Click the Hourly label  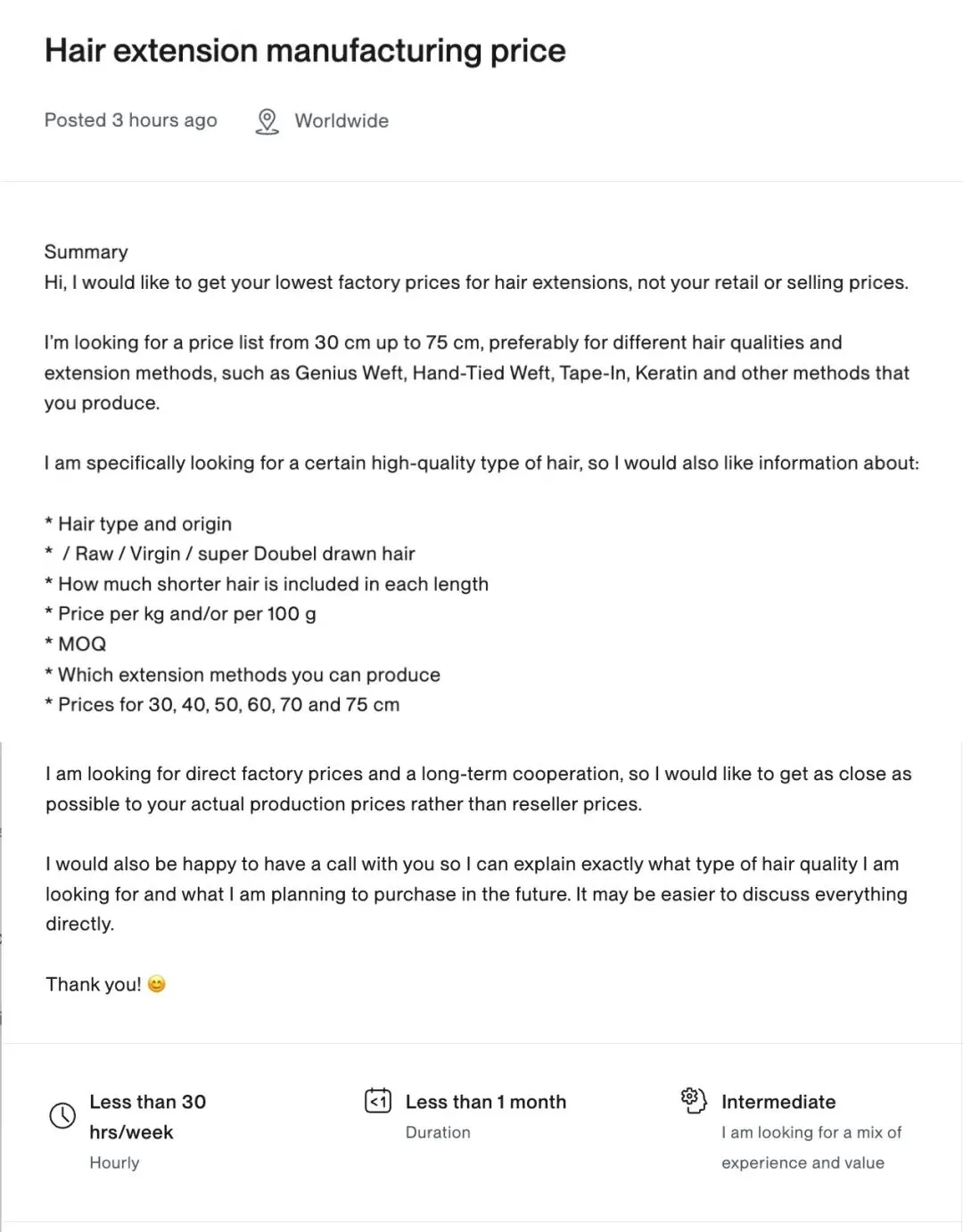(x=114, y=1162)
